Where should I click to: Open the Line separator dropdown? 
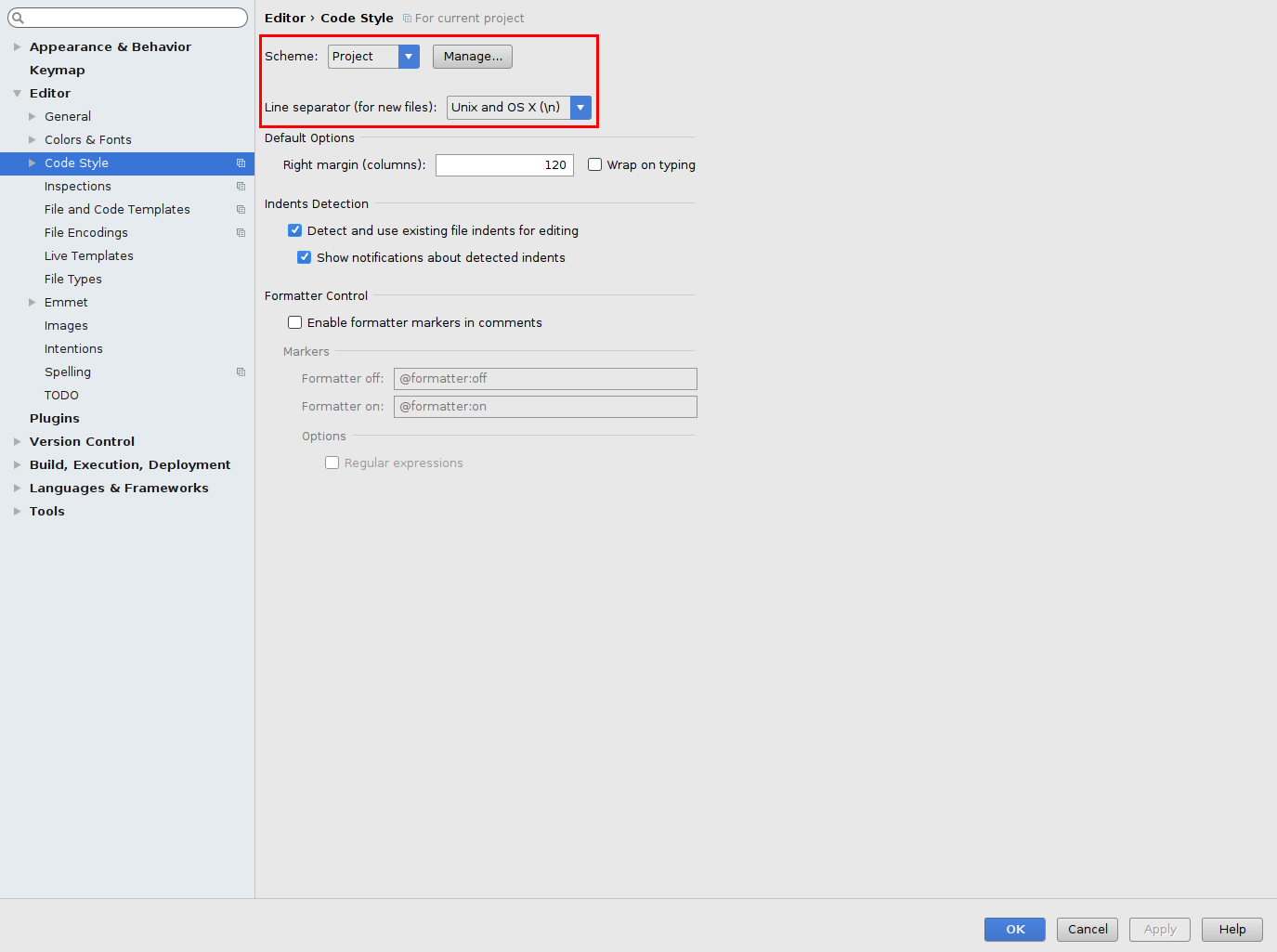tap(580, 108)
